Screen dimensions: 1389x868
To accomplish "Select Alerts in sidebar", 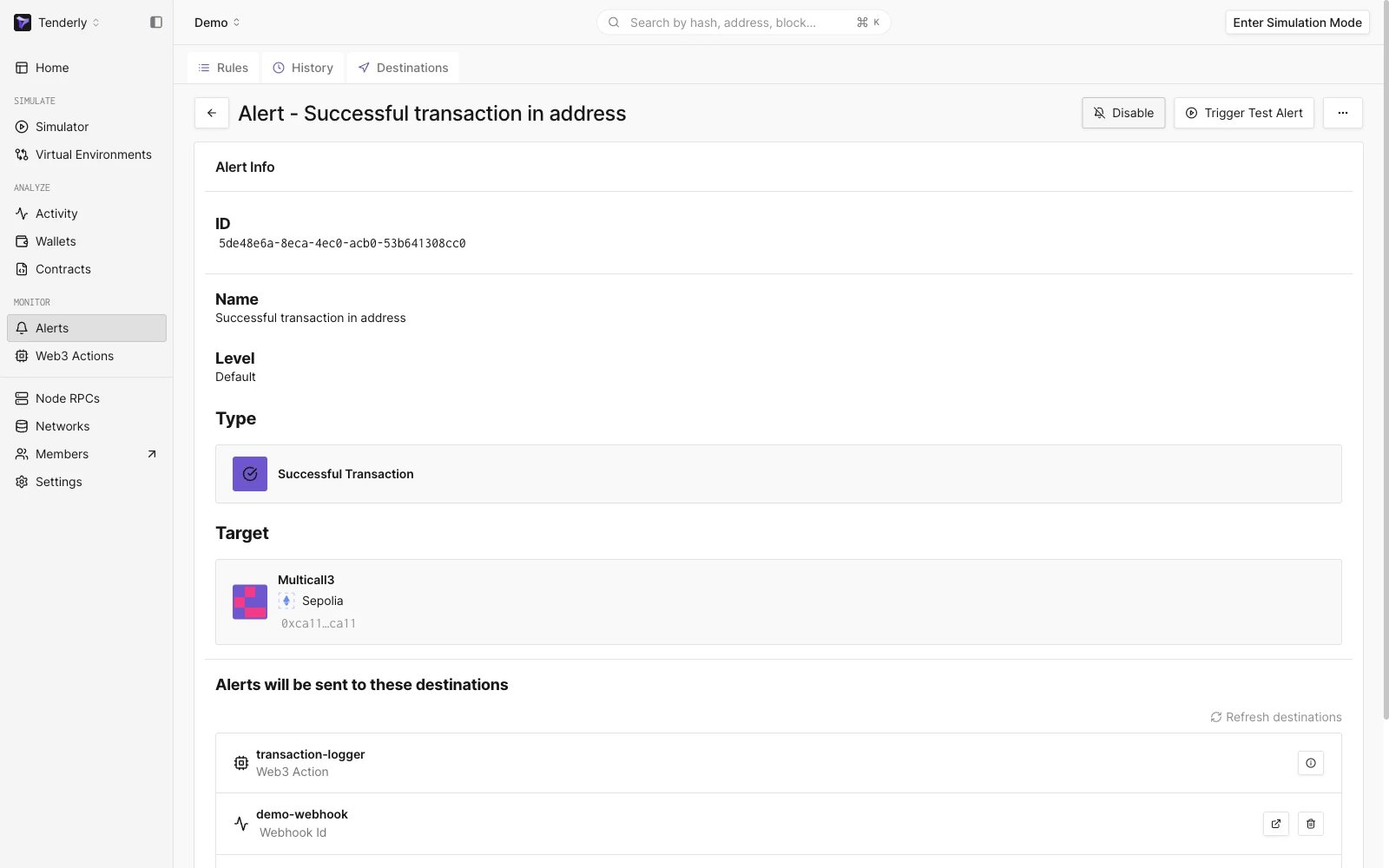I will tap(87, 328).
